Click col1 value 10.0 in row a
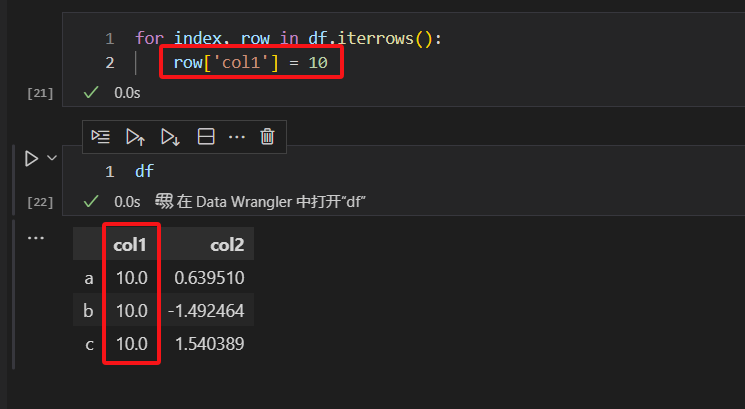 click(x=132, y=278)
